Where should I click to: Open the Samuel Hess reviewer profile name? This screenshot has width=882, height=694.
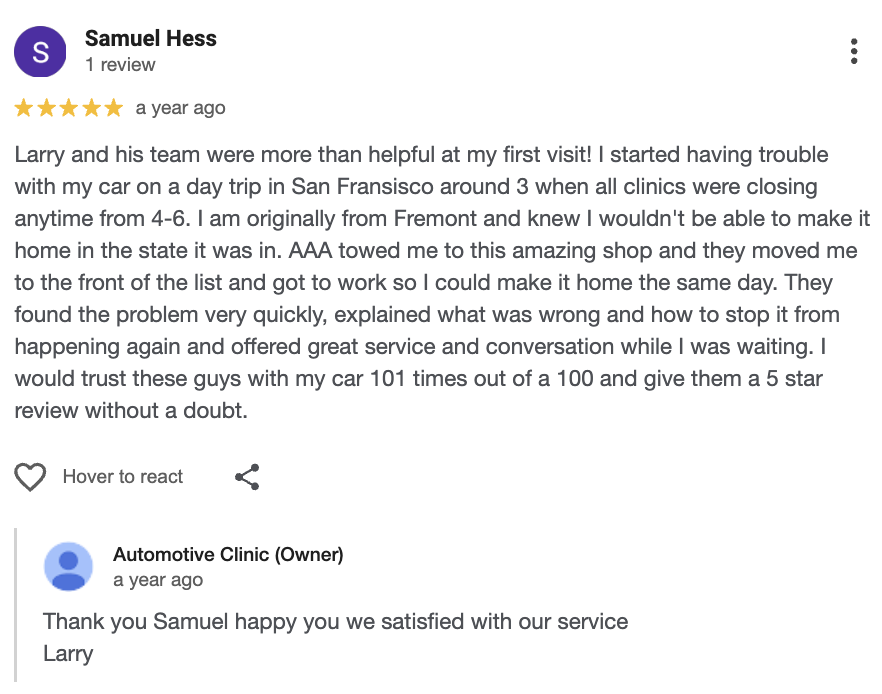click(151, 39)
